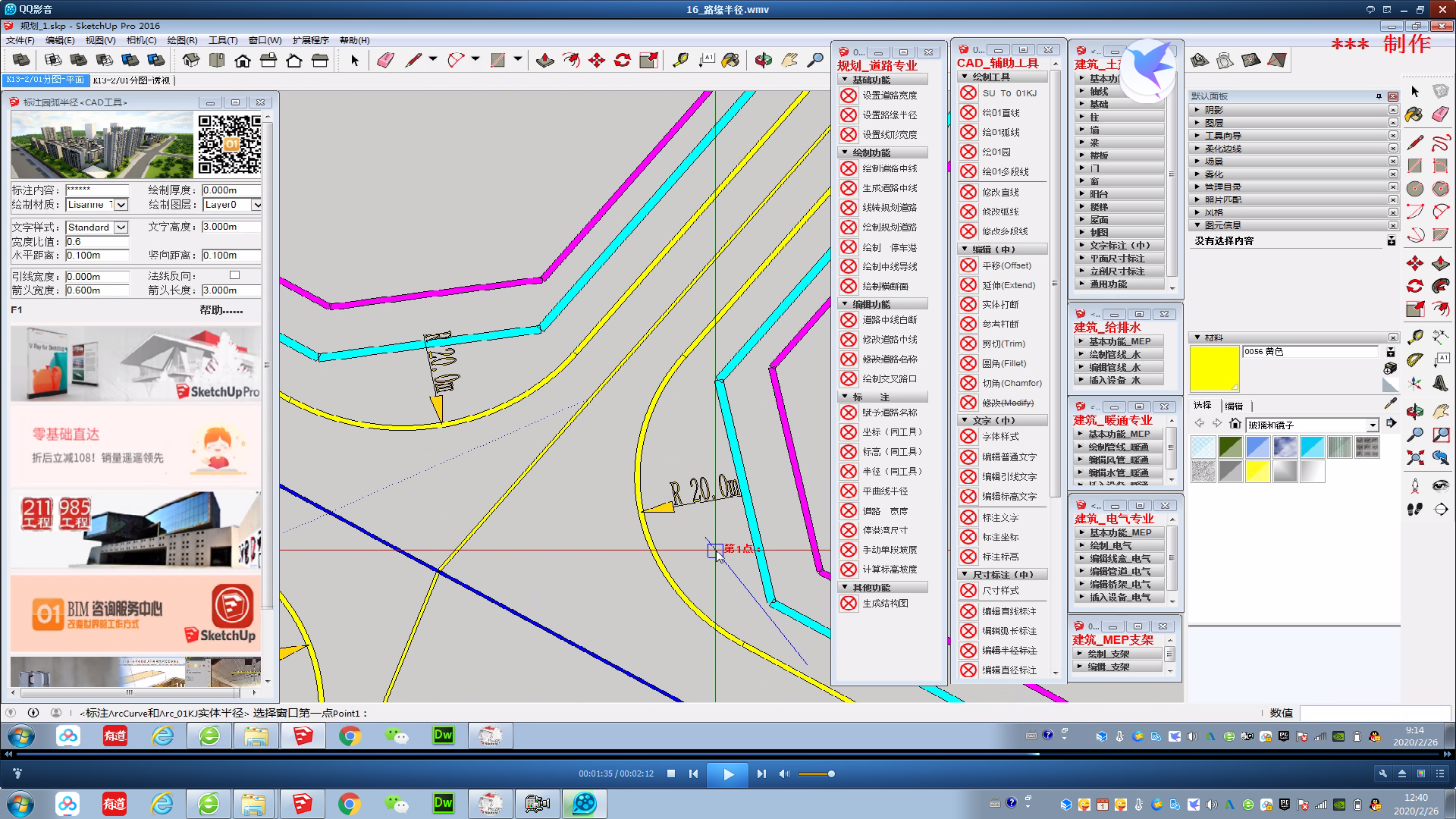Open the 工具(T) menu
The height and width of the screenshot is (819, 1456).
coord(223,40)
